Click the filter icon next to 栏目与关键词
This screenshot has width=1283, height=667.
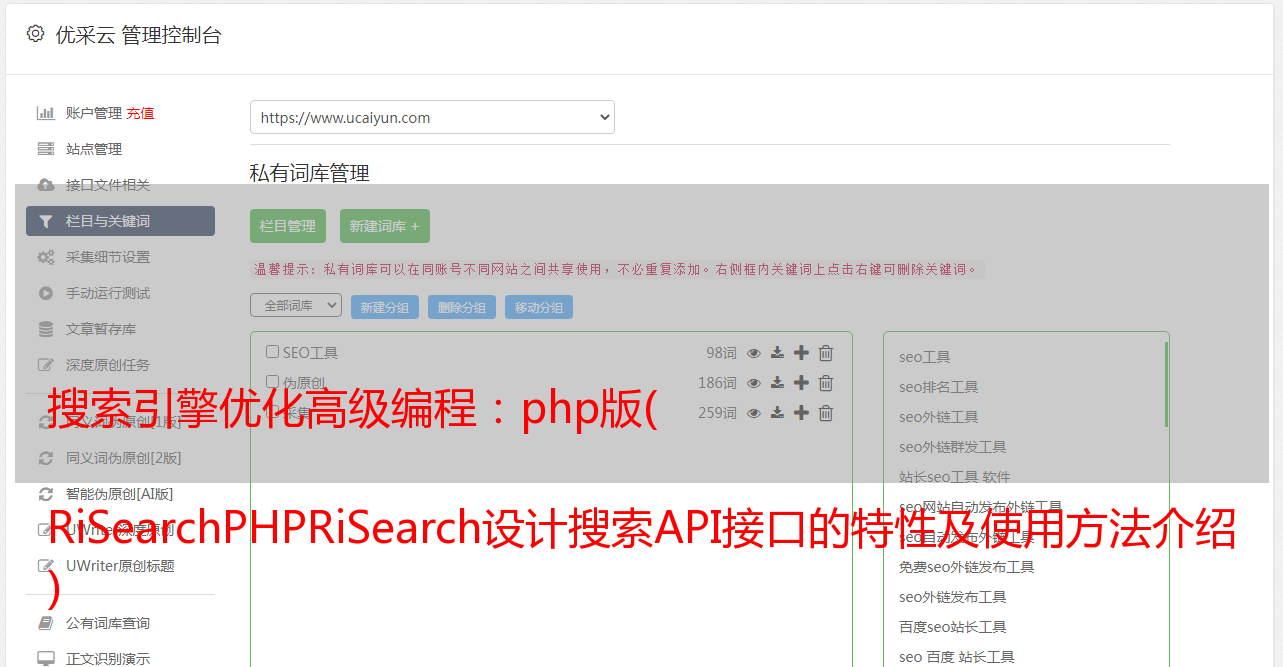coord(46,221)
